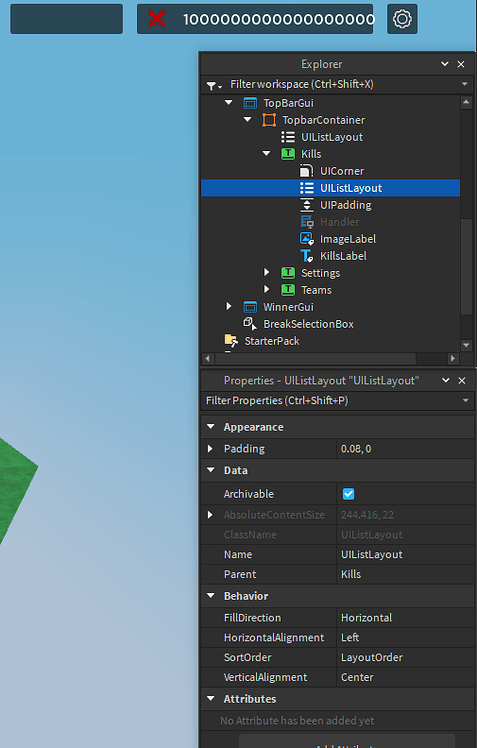
Task: Collapse the TopbarContainer tree node
Action: 248,120
